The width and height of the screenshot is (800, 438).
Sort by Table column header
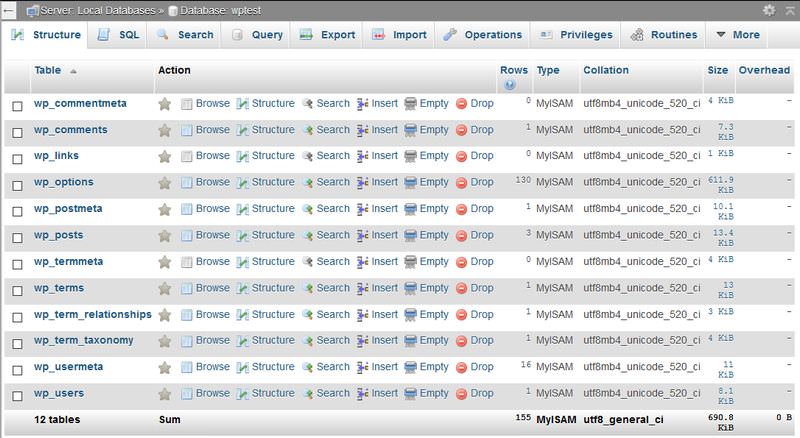tap(47, 70)
